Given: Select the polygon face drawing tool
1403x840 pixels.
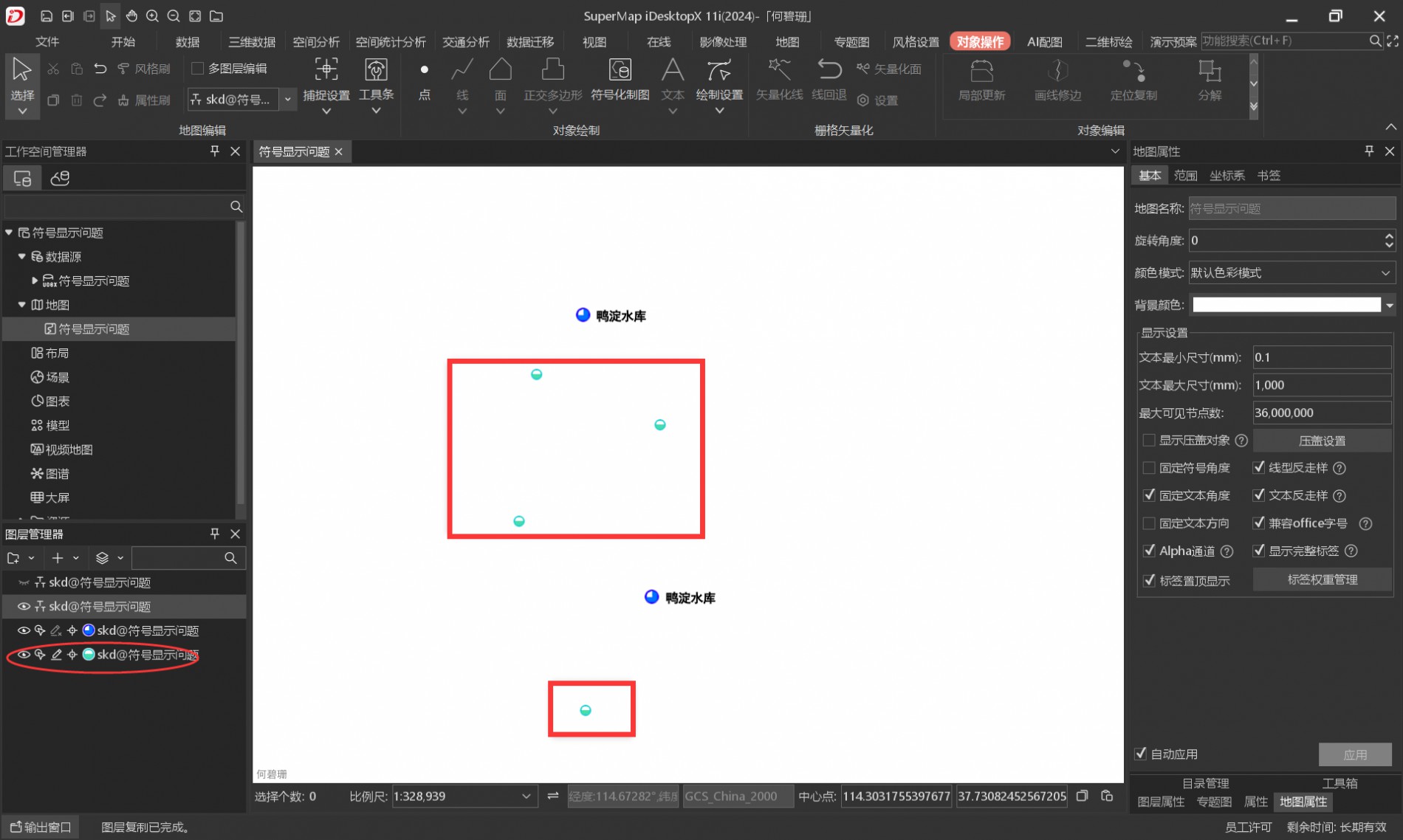Looking at the screenshot, I should click(501, 80).
